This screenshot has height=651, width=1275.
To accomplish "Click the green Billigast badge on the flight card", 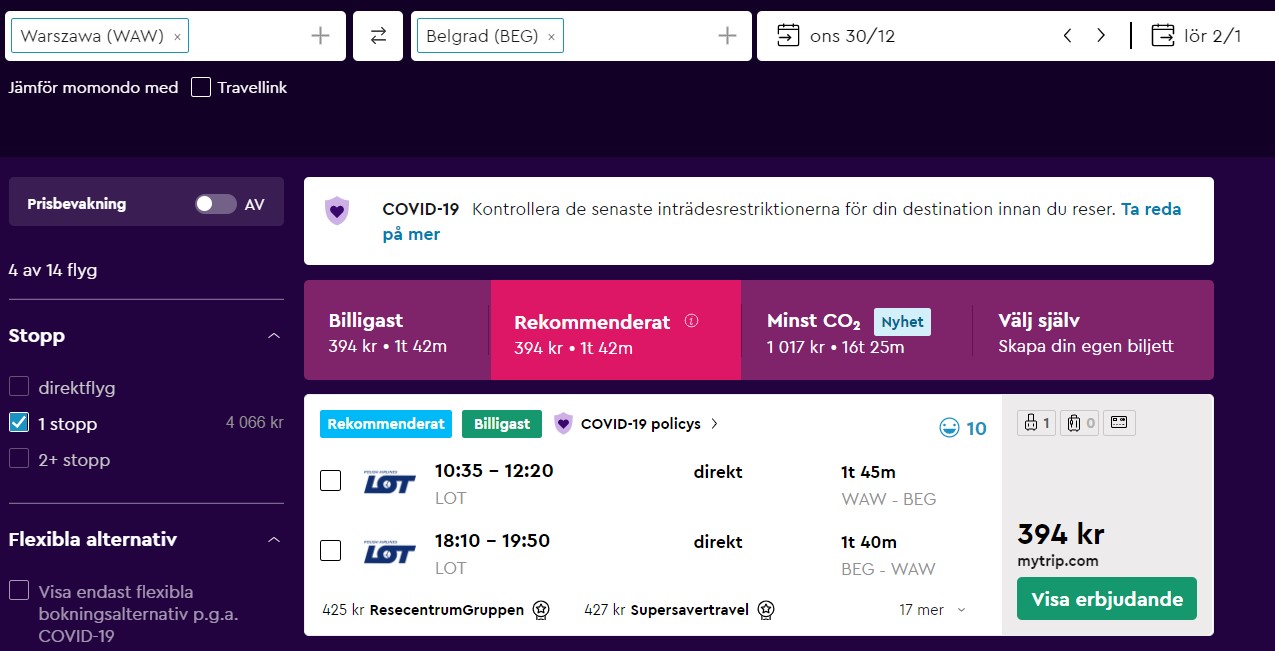I will (x=502, y=424).
